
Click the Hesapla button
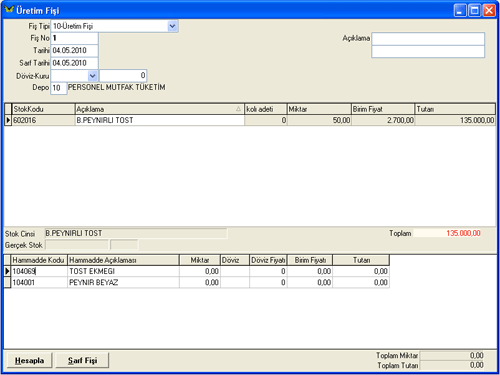(29, 360)
